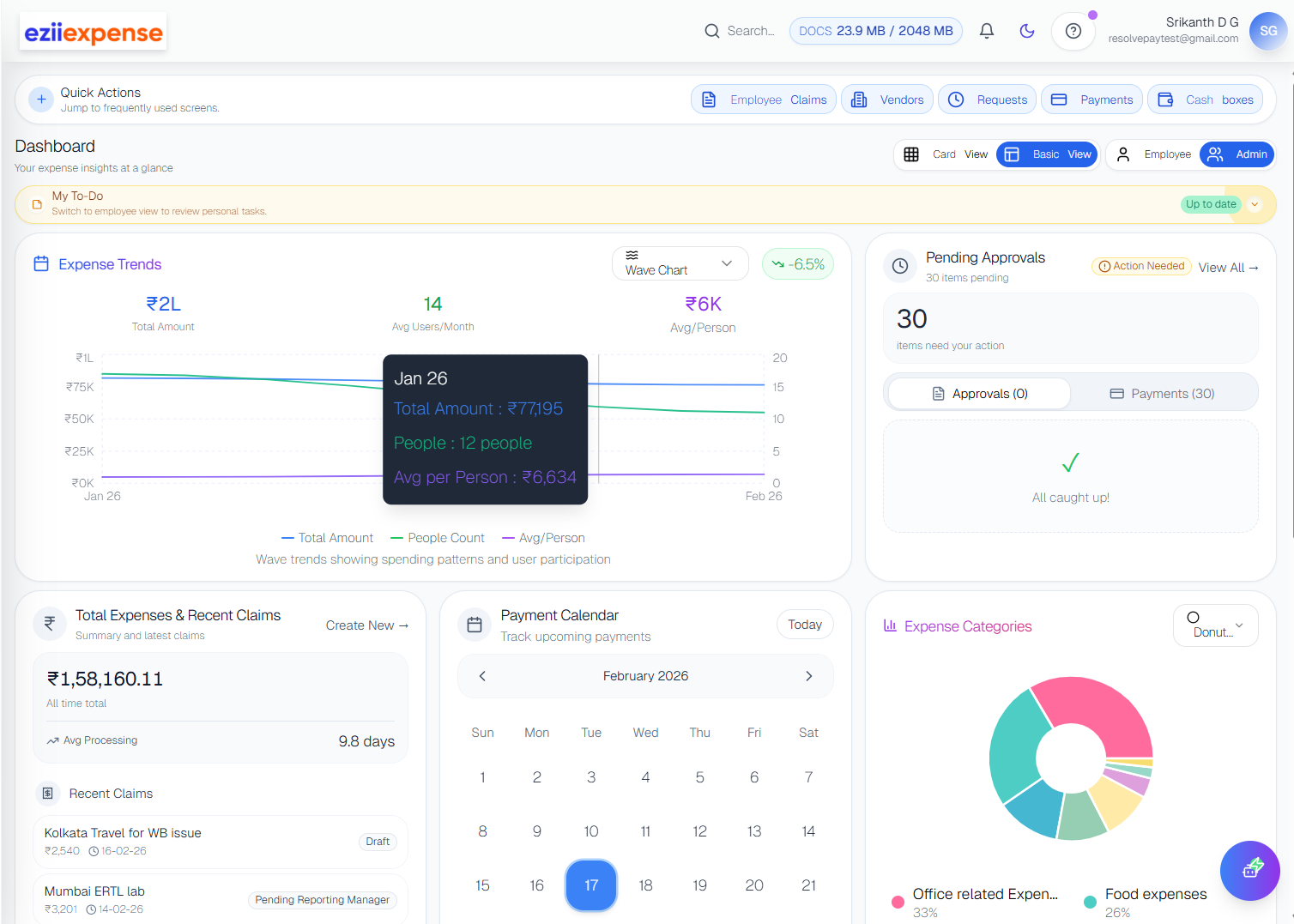The width and height of the screenshot is (1294, 924).
Task: Click the Food expenses teal legend dot
Action: [x=1090, y=902]
